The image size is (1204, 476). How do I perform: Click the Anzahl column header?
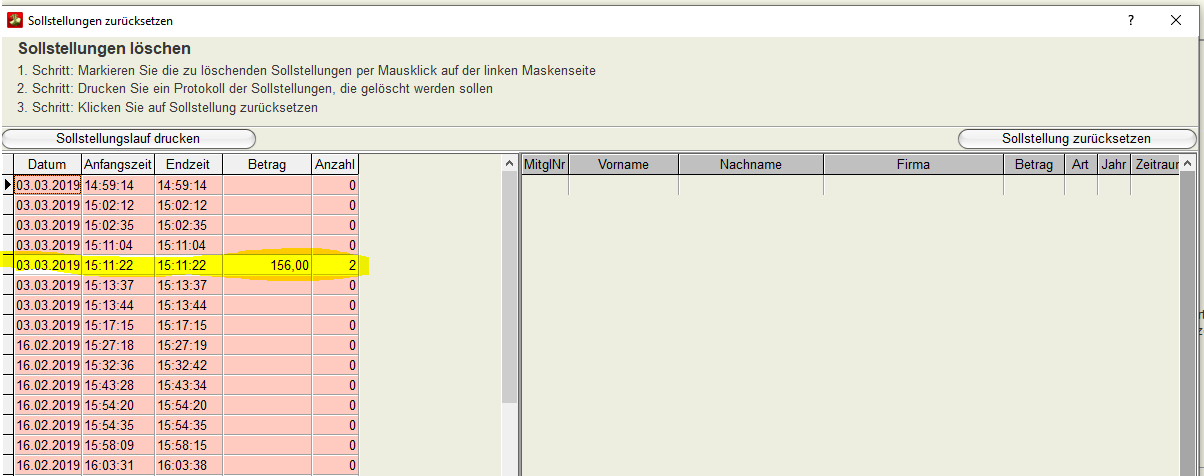click(x=335, y=164)
